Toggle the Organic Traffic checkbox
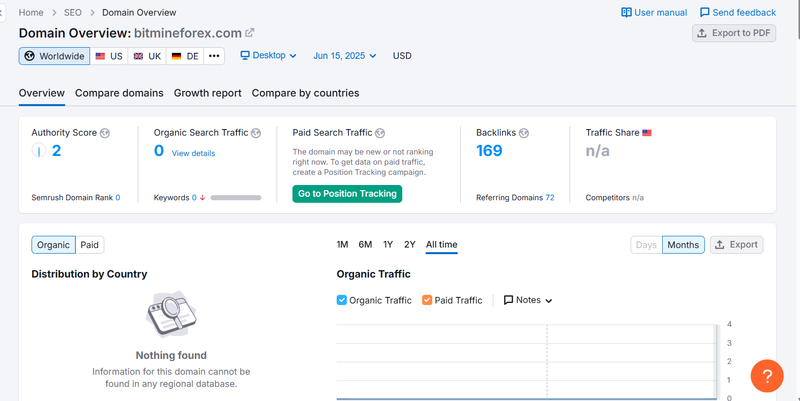This screenshot has width=800, height=401. [342, 300]
